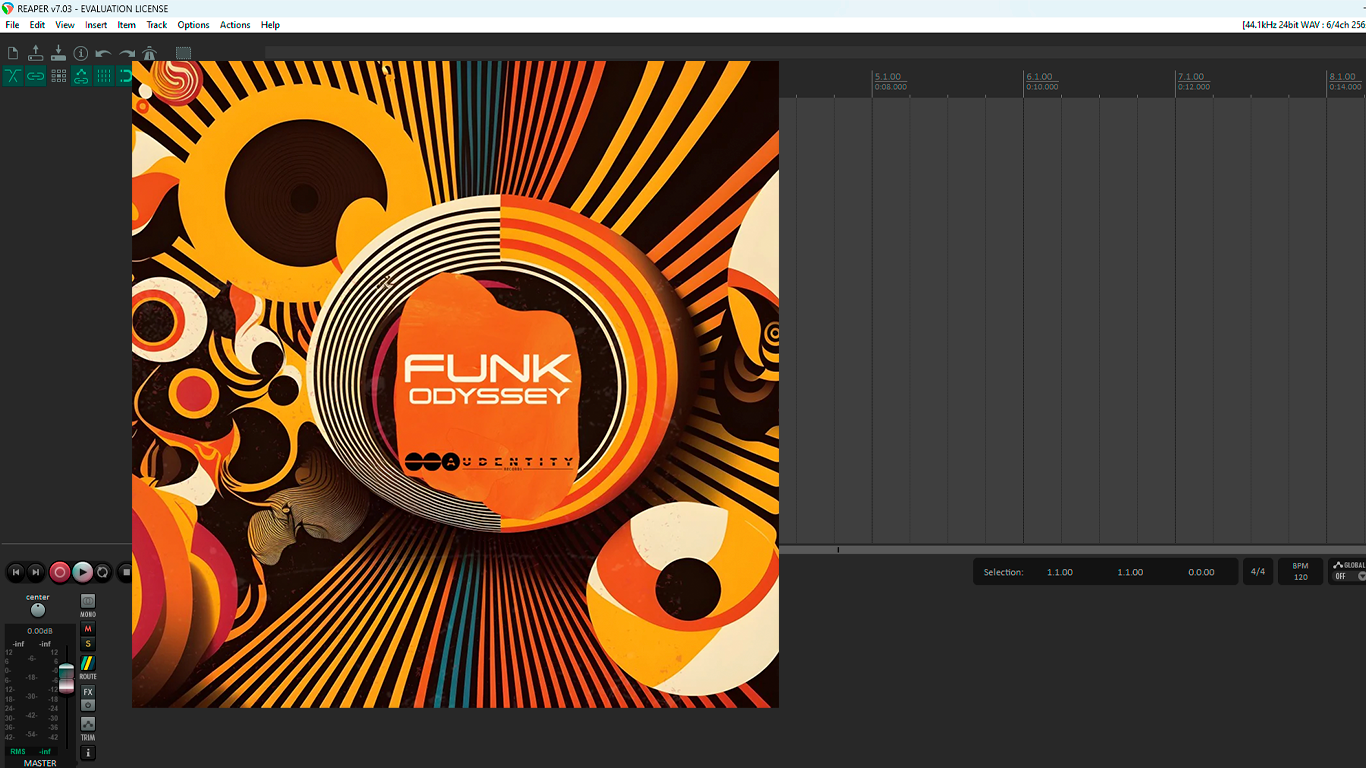
Task: Click the selection end field showing second 1.1.00
Action: click(1130, 572)
